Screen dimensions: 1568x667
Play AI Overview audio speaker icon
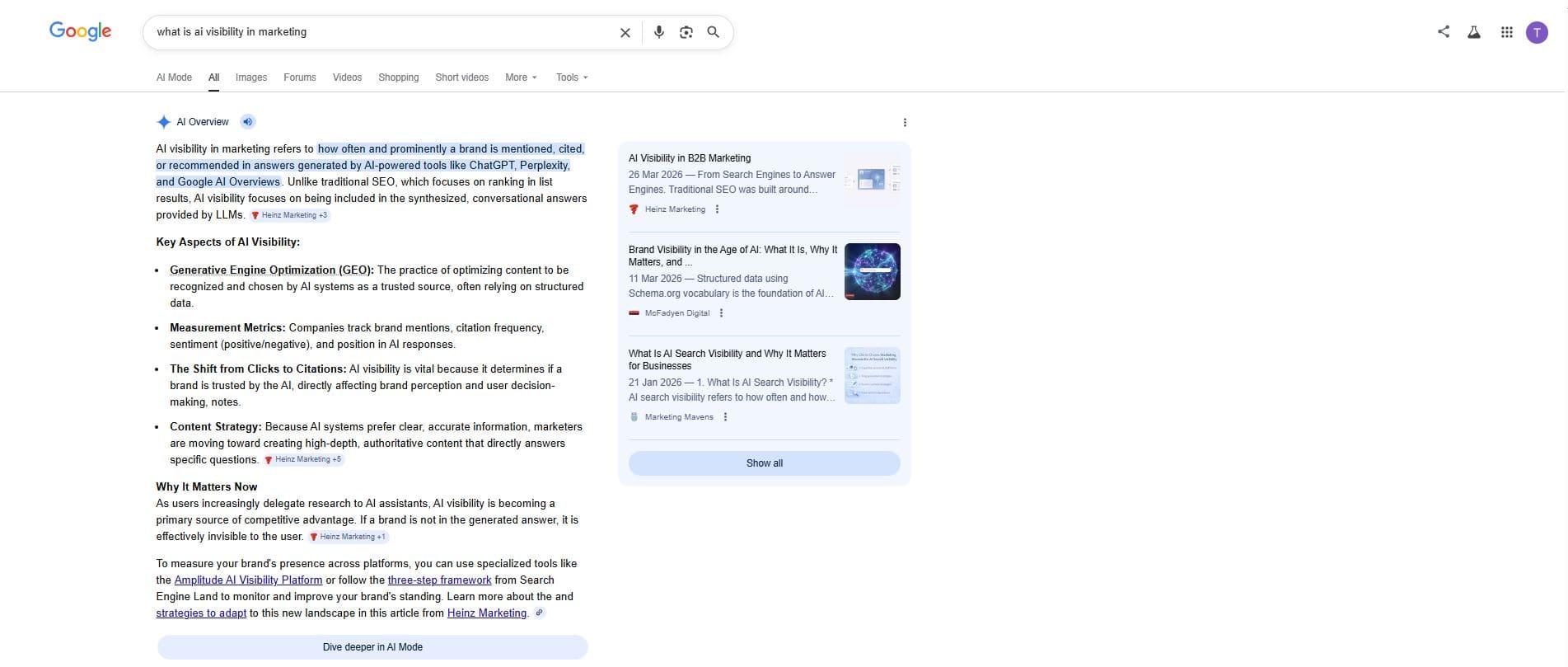click(248, 122)
